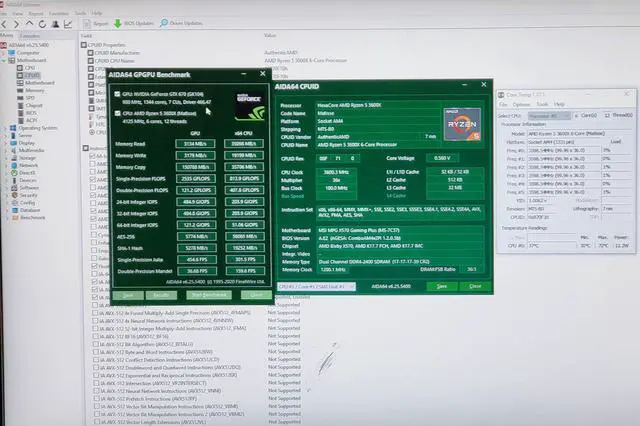Click Save in the GPGPU Benchmark window
Screen dimensions: 640x426
(128, 295)
